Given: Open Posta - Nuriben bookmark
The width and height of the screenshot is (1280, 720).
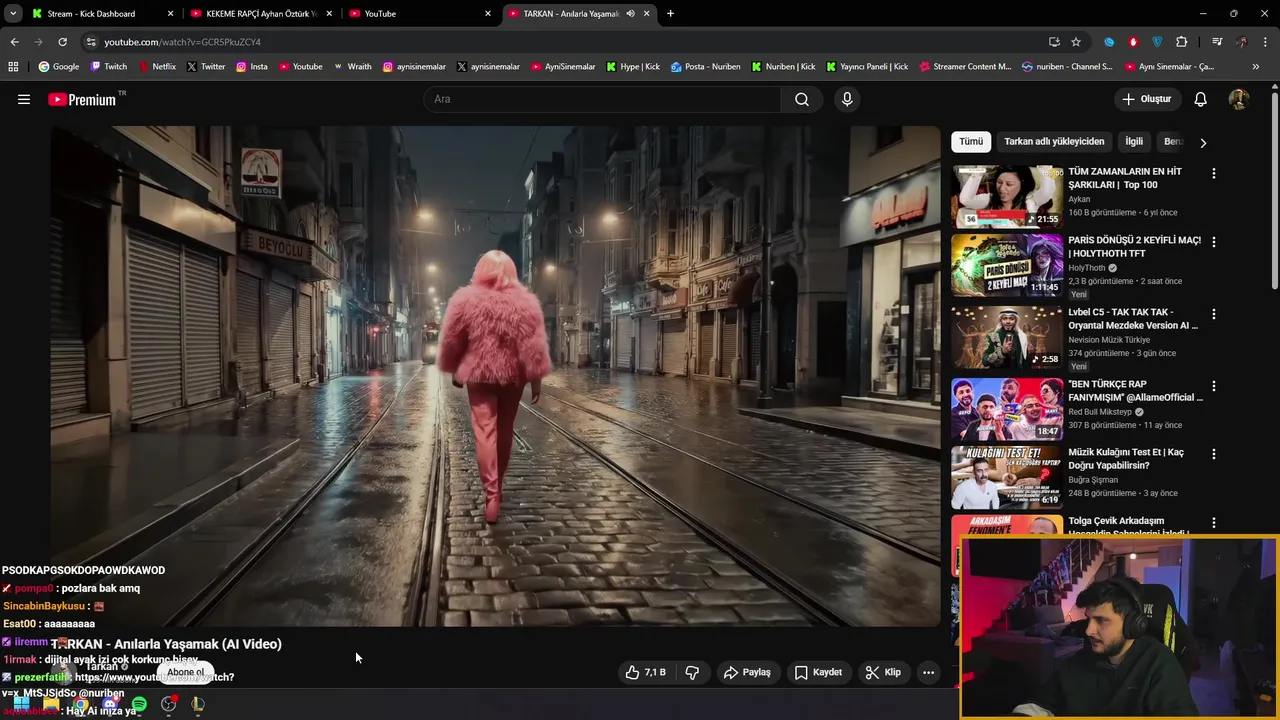Looking at the screenshot, I should pyautogui.click(x=706, y=67).
